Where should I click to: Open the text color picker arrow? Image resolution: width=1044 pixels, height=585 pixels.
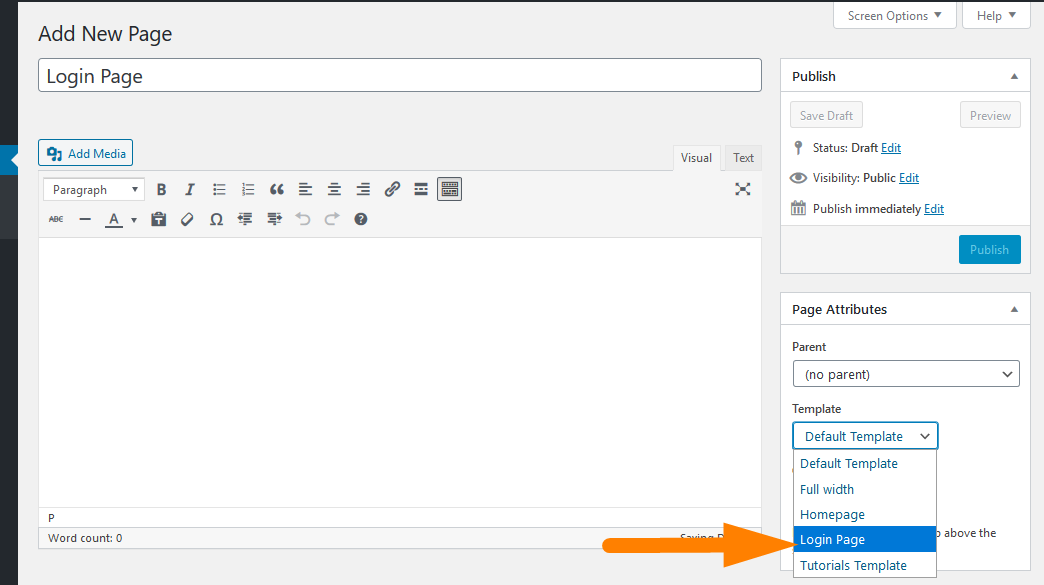[134, 220]
